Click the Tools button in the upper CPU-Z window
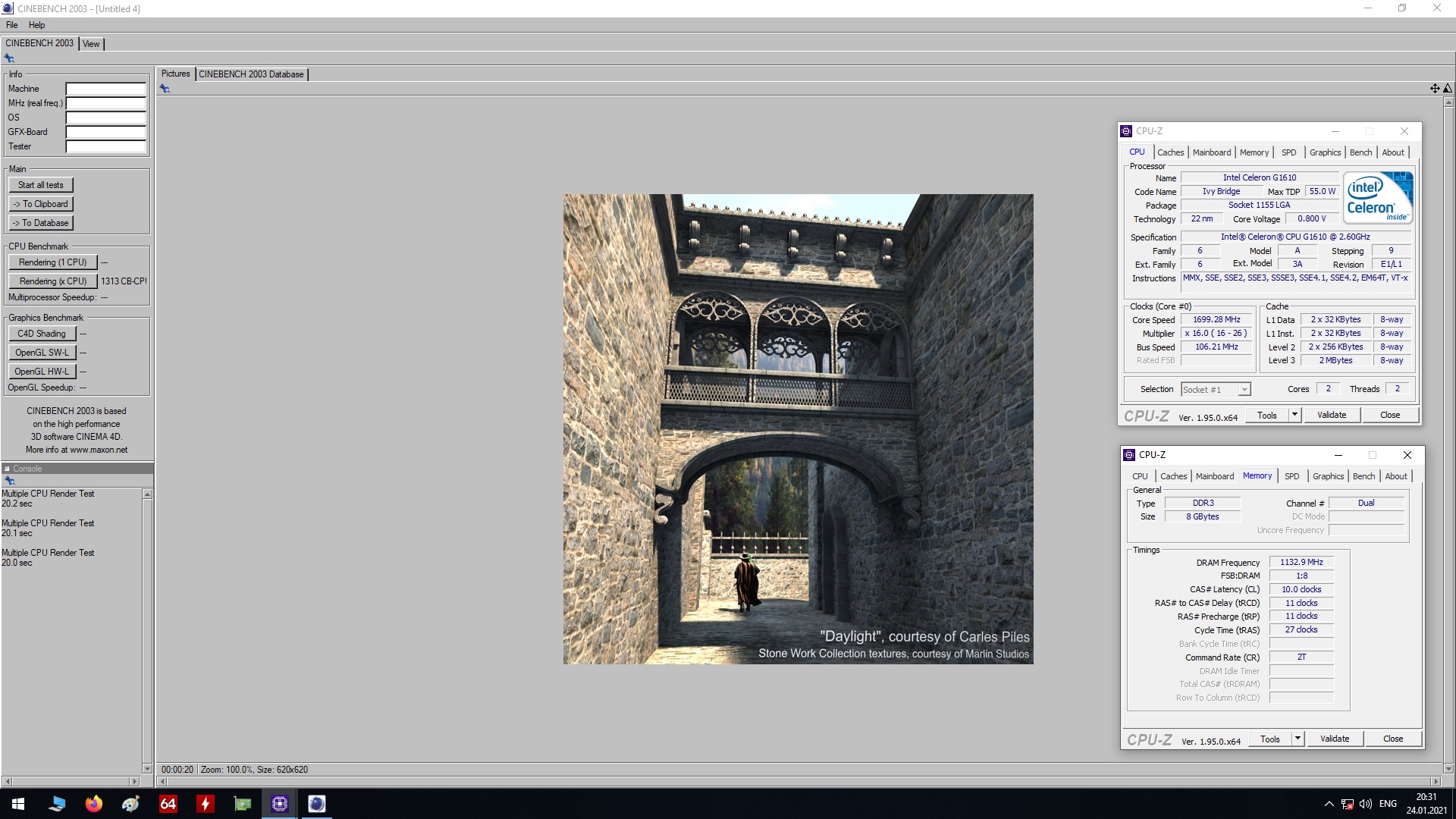 (1267, 416)
